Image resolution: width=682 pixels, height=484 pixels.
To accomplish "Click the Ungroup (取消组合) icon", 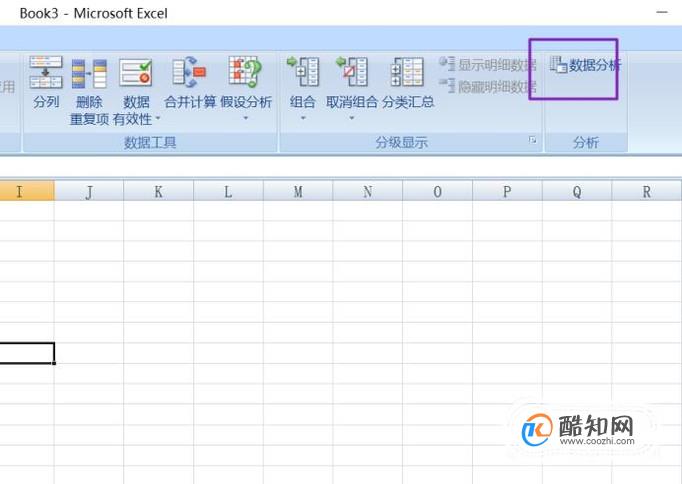I will pos(351,71).
